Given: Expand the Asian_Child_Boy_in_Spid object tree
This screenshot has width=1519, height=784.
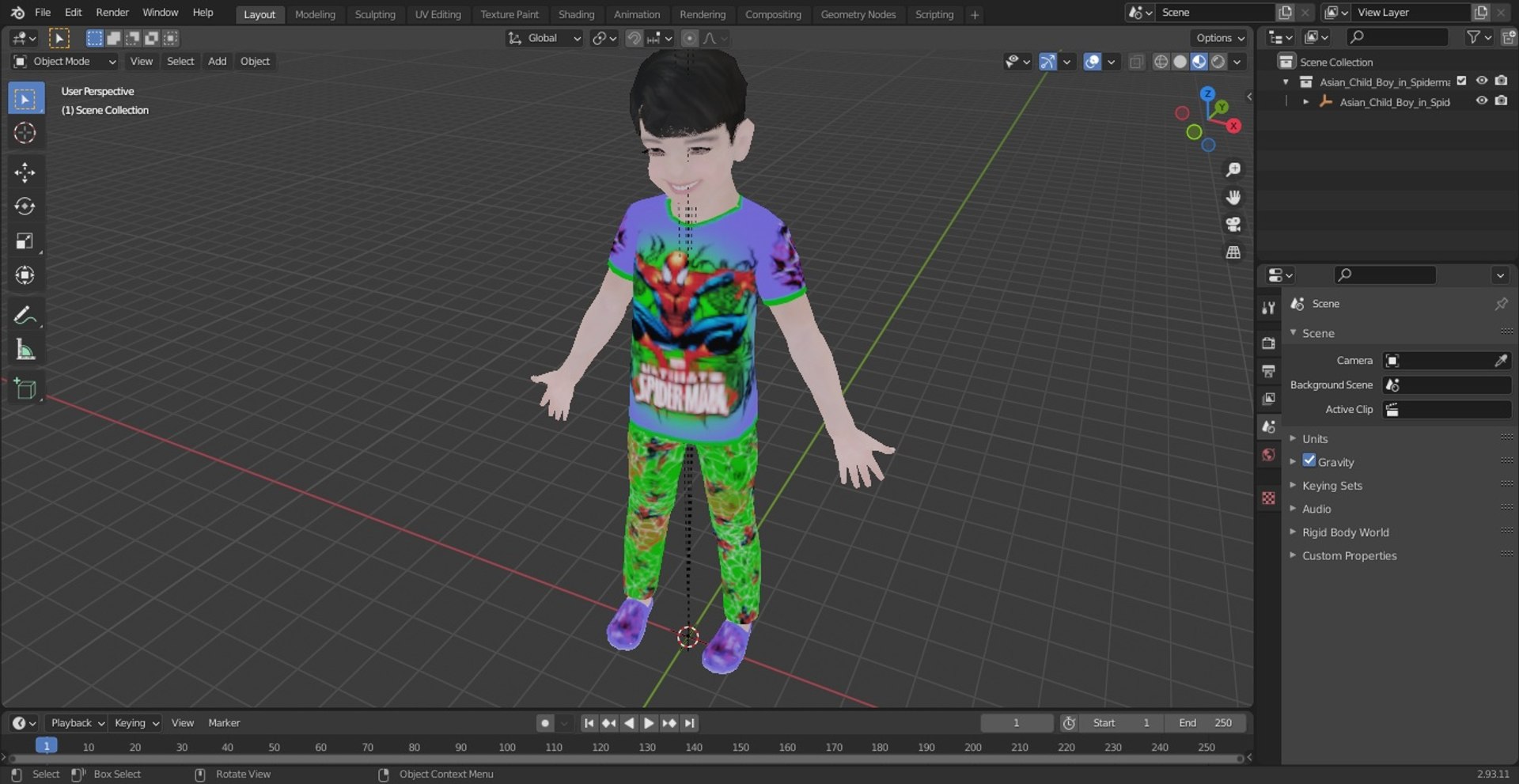Looking at the screenshot, I should pyautogui.click(x=1305, y=101).
